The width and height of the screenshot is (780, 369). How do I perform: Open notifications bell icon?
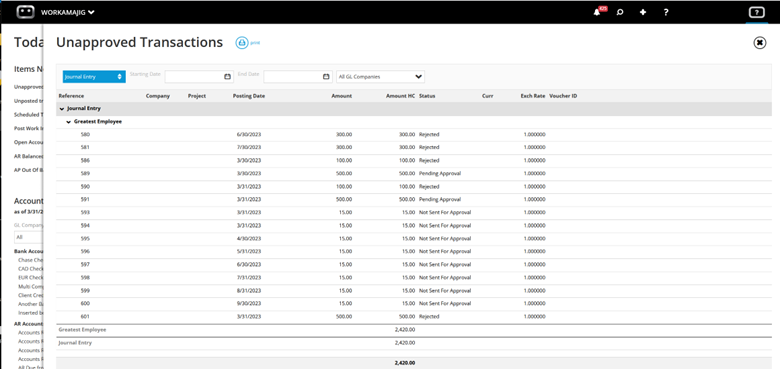point(597,12)
